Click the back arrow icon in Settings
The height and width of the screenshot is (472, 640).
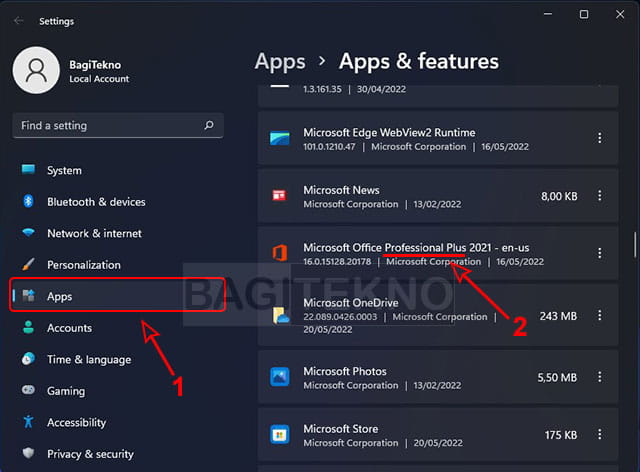(18, 21)
